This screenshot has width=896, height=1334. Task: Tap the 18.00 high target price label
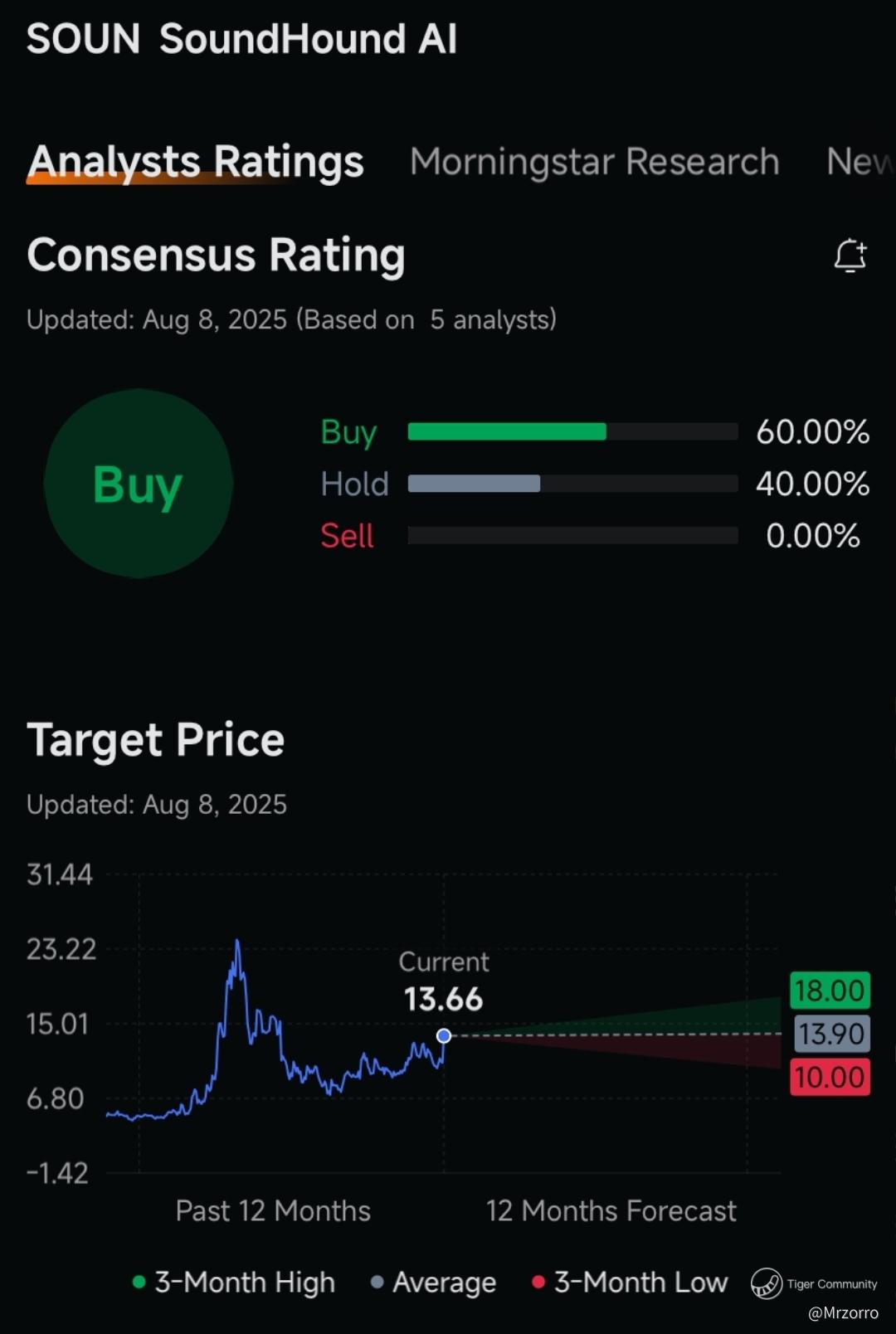(830, 991)
